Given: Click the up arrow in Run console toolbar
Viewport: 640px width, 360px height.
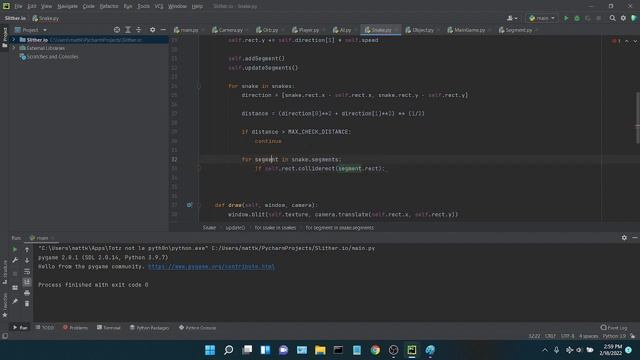Looking at the screenshot, I should pyautogui.click(x=27, y=249).
